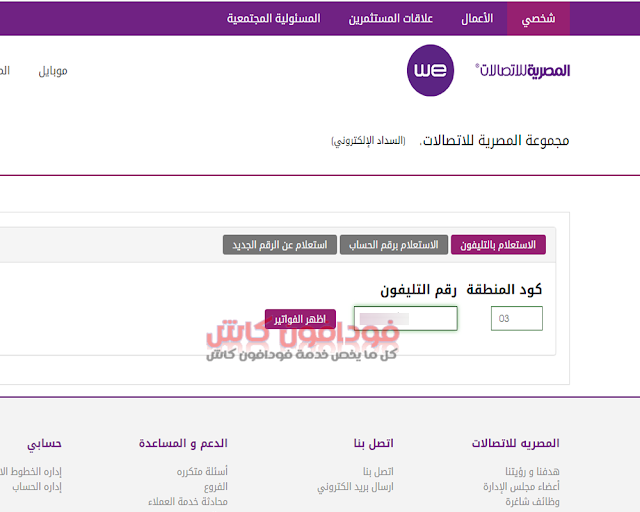Click the مجموعة المصرية للاتصالات heading
This screenshot has height=512, width=640.
point(494,140)
